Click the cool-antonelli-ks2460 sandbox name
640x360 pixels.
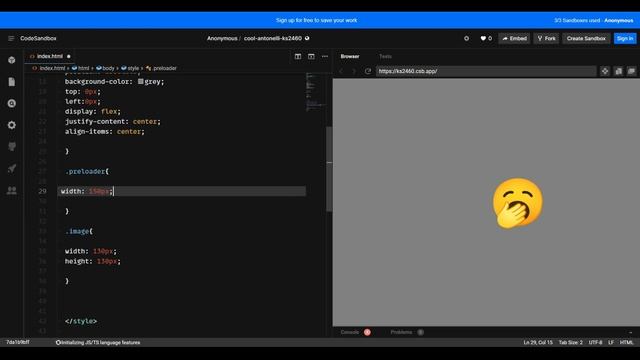pyautogui.click(x=273, y=38)
